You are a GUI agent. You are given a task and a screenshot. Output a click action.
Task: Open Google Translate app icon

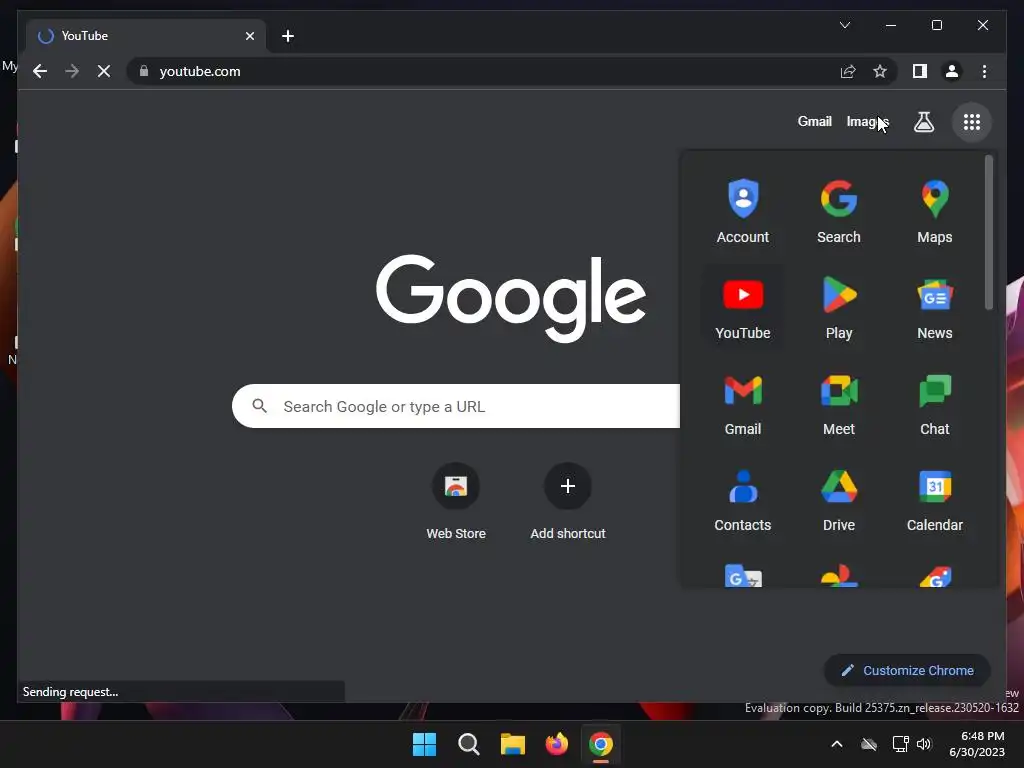743,575
